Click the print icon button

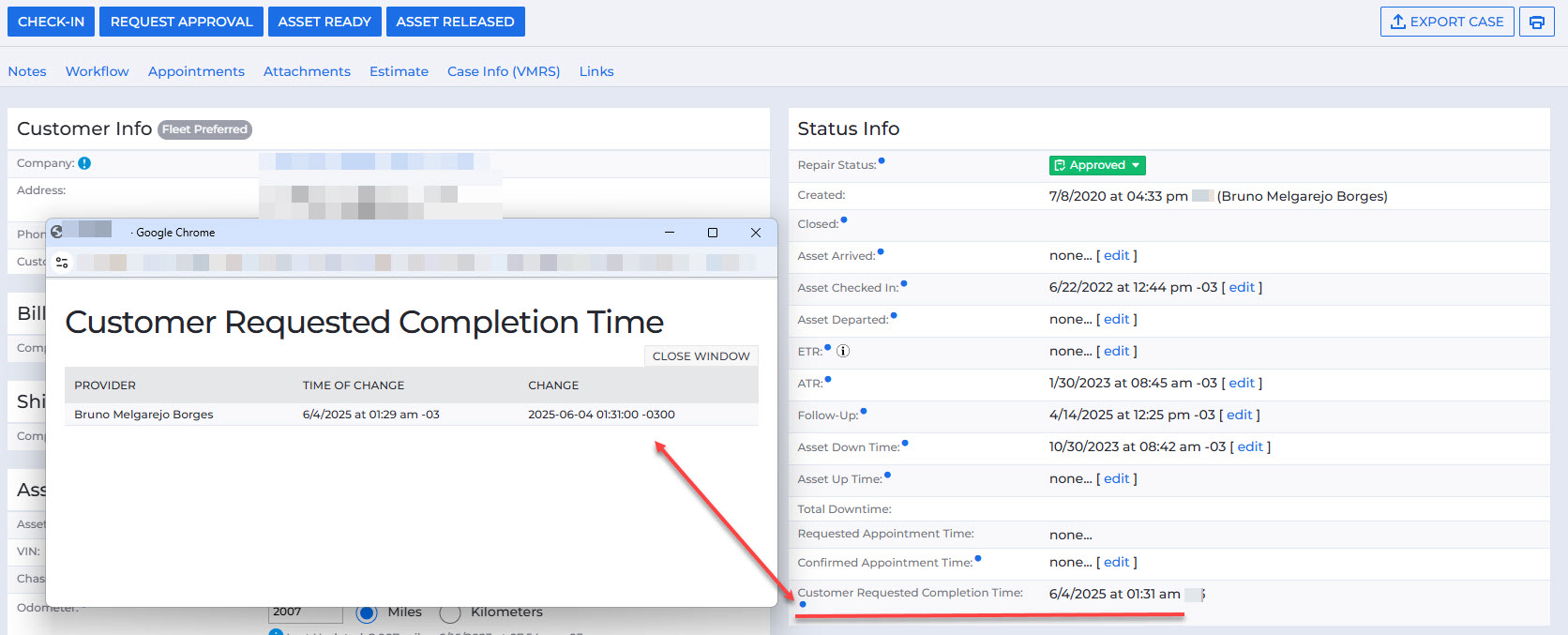[x=1536, y=22]
